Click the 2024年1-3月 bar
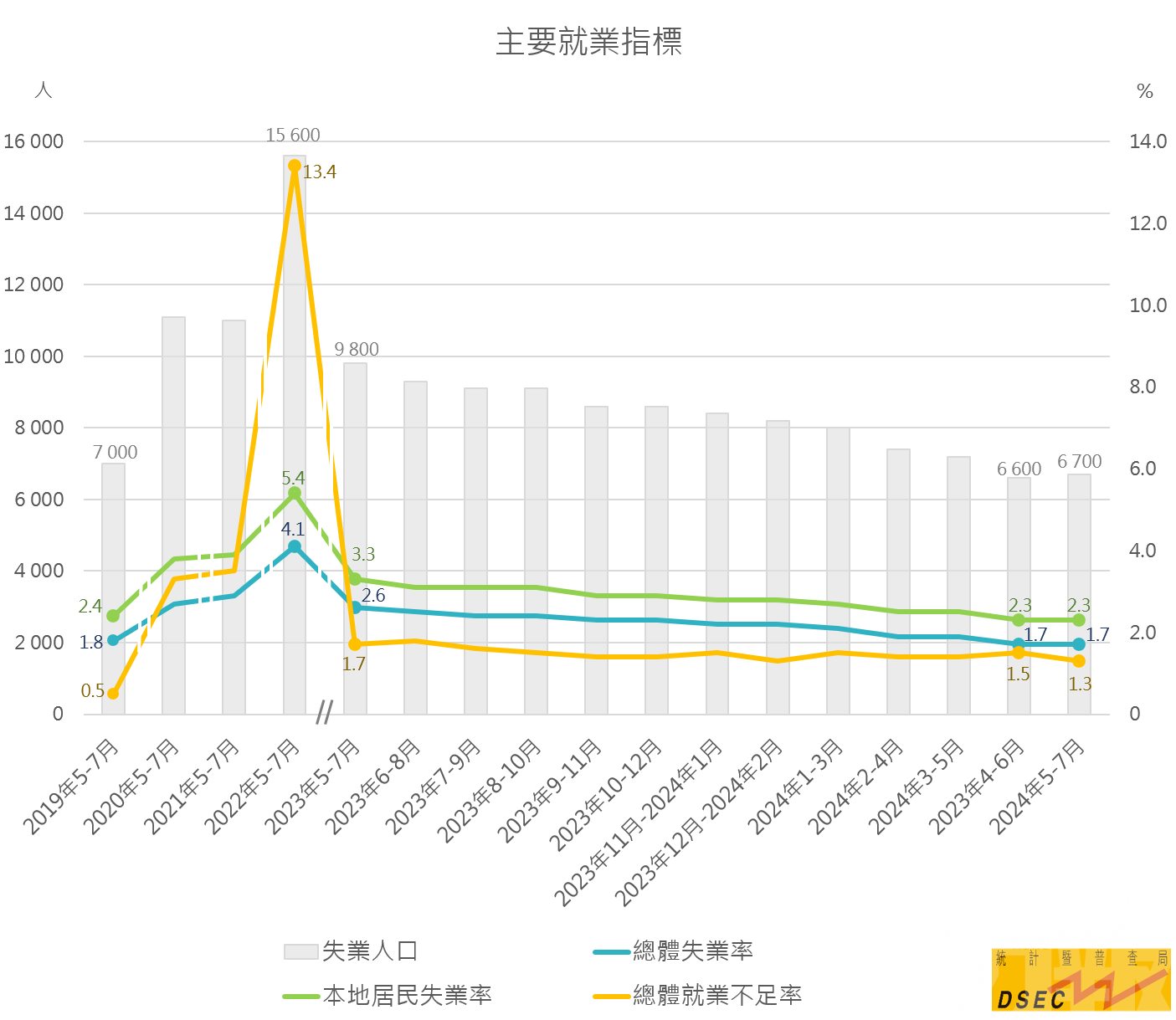 (x=838, y=571)
